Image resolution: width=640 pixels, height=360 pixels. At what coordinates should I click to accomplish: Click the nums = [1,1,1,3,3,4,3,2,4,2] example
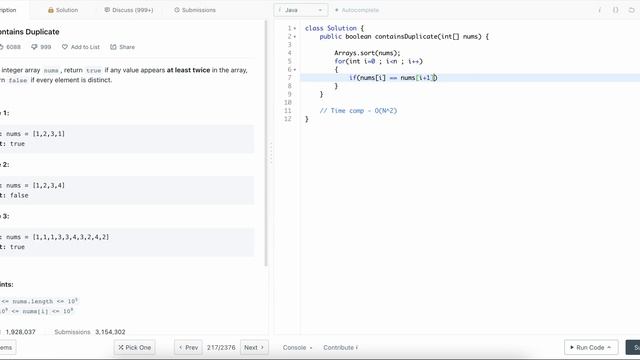pyautogui.click(x=58, y=237)
